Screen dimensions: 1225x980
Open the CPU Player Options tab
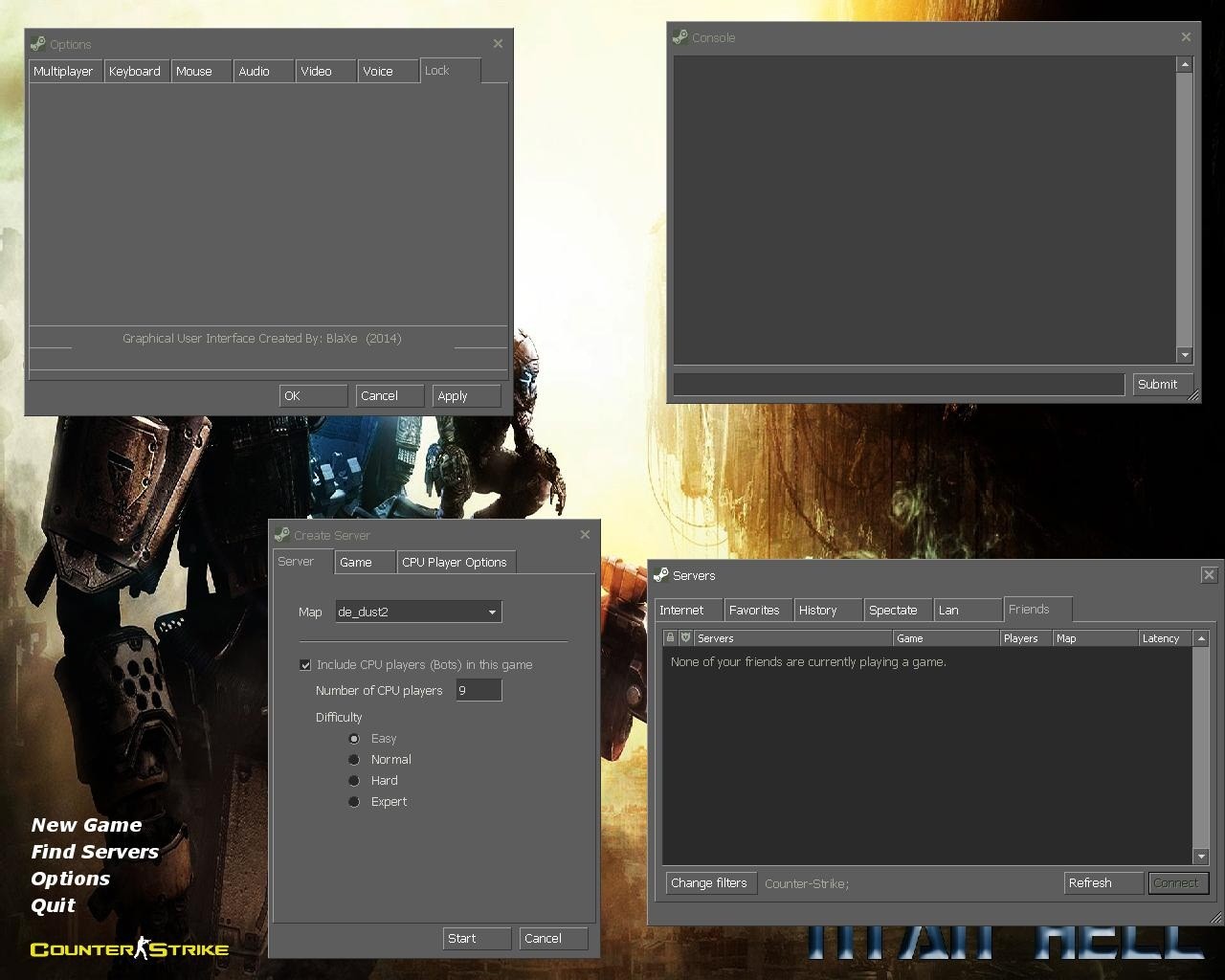click(456, 562)
